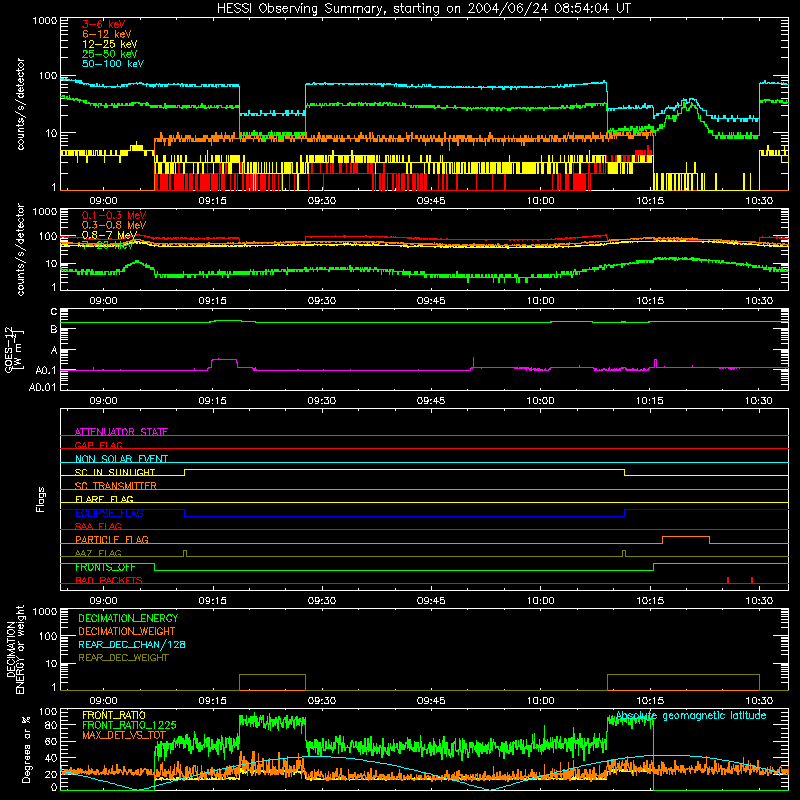Click the B level tick on the GOES axis
This screenshot has height=800, width=800.
click(54, 330)
